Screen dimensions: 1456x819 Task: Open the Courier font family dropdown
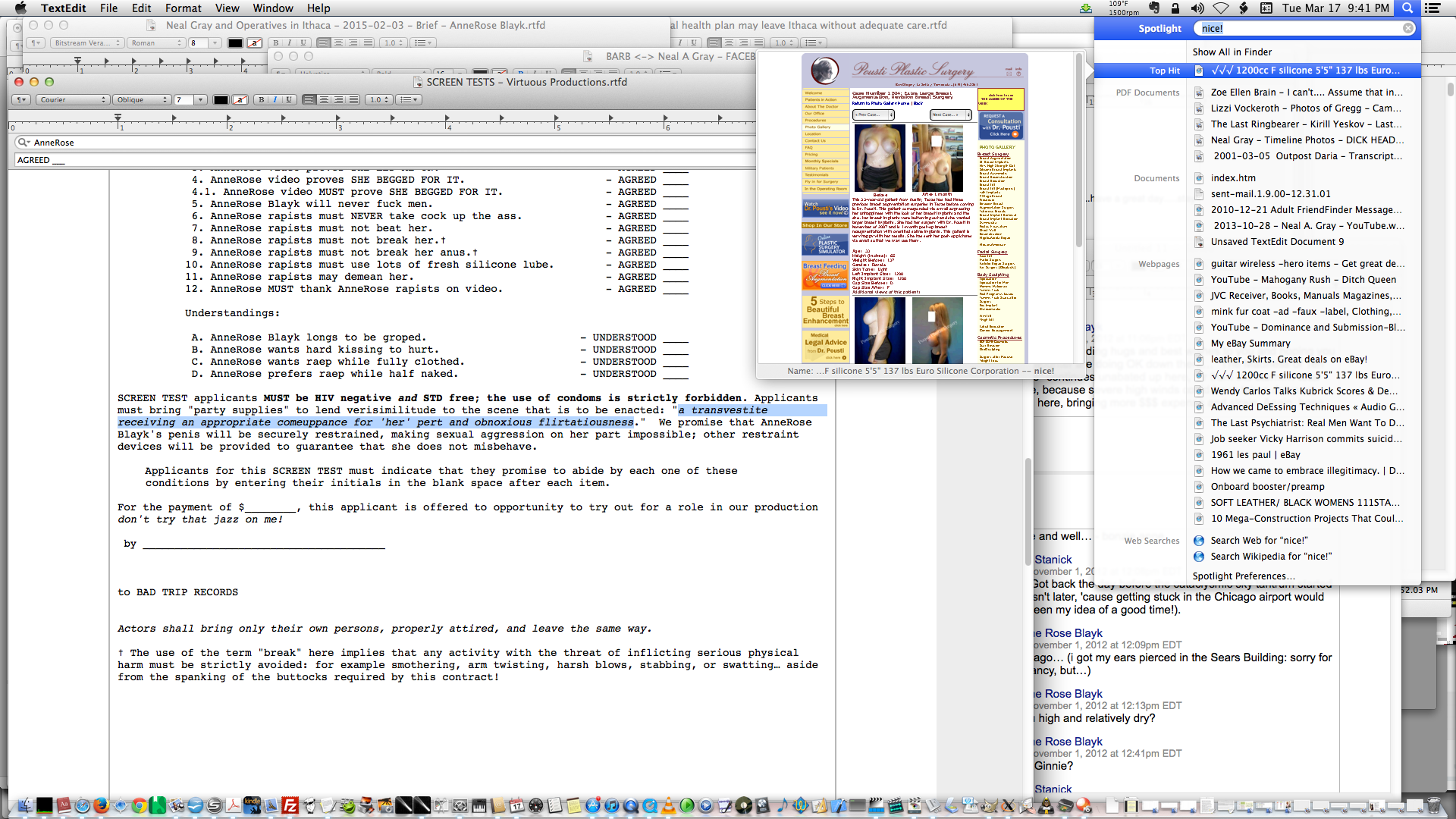(x=73, y=99)
